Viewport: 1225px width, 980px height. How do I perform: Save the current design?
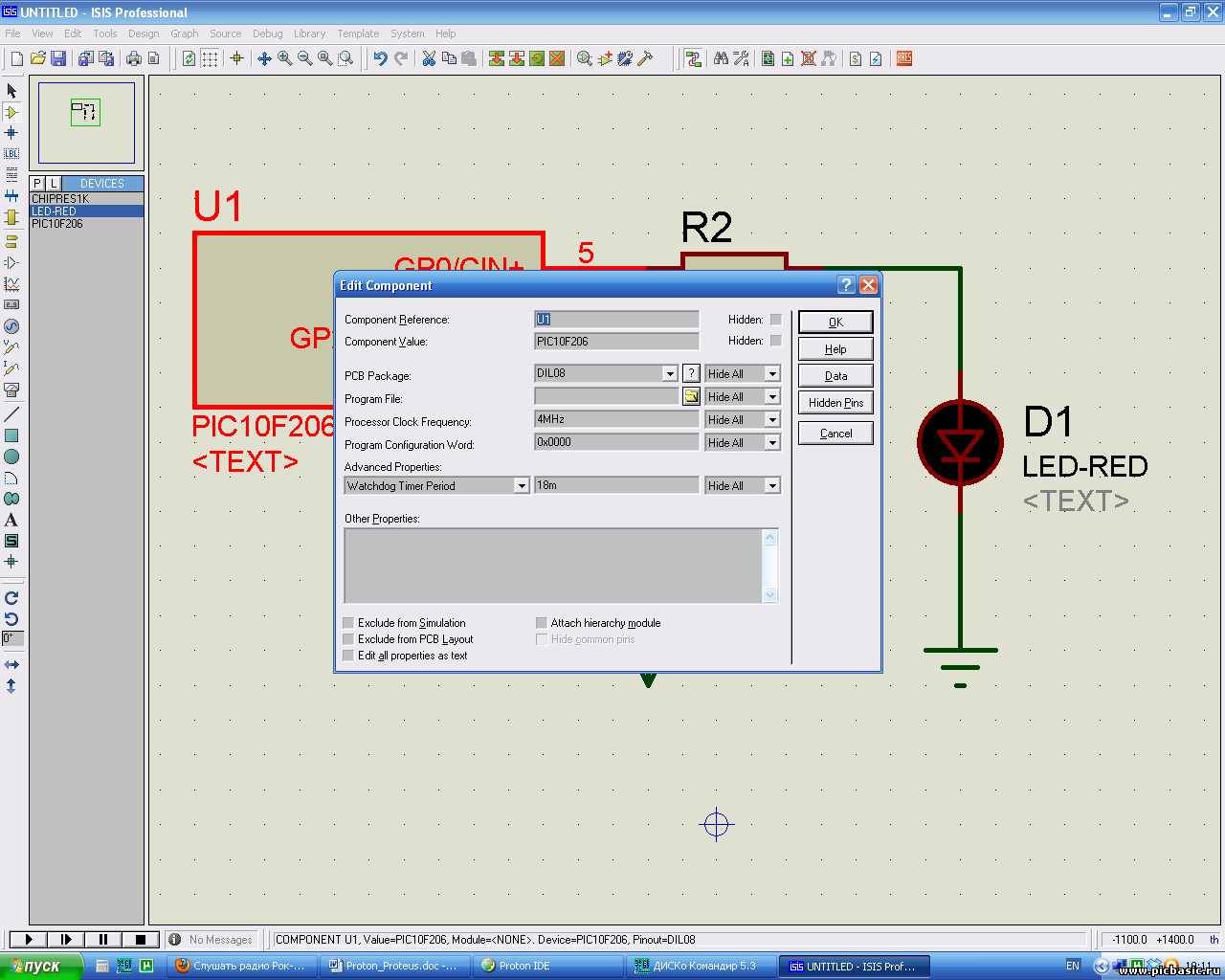point(58,58)
